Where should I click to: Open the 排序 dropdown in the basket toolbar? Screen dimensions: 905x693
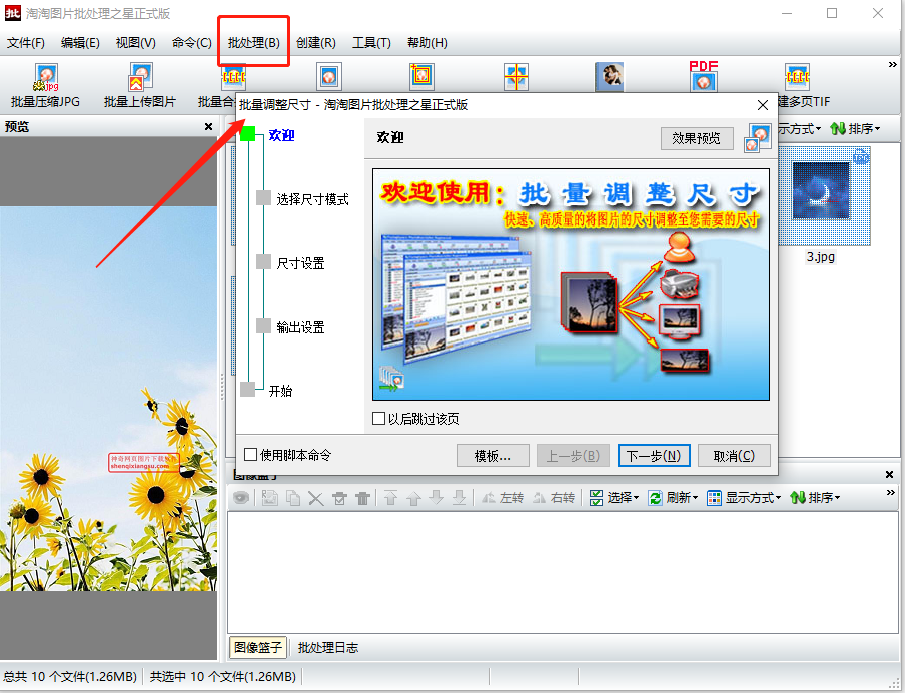coord(815,497)
